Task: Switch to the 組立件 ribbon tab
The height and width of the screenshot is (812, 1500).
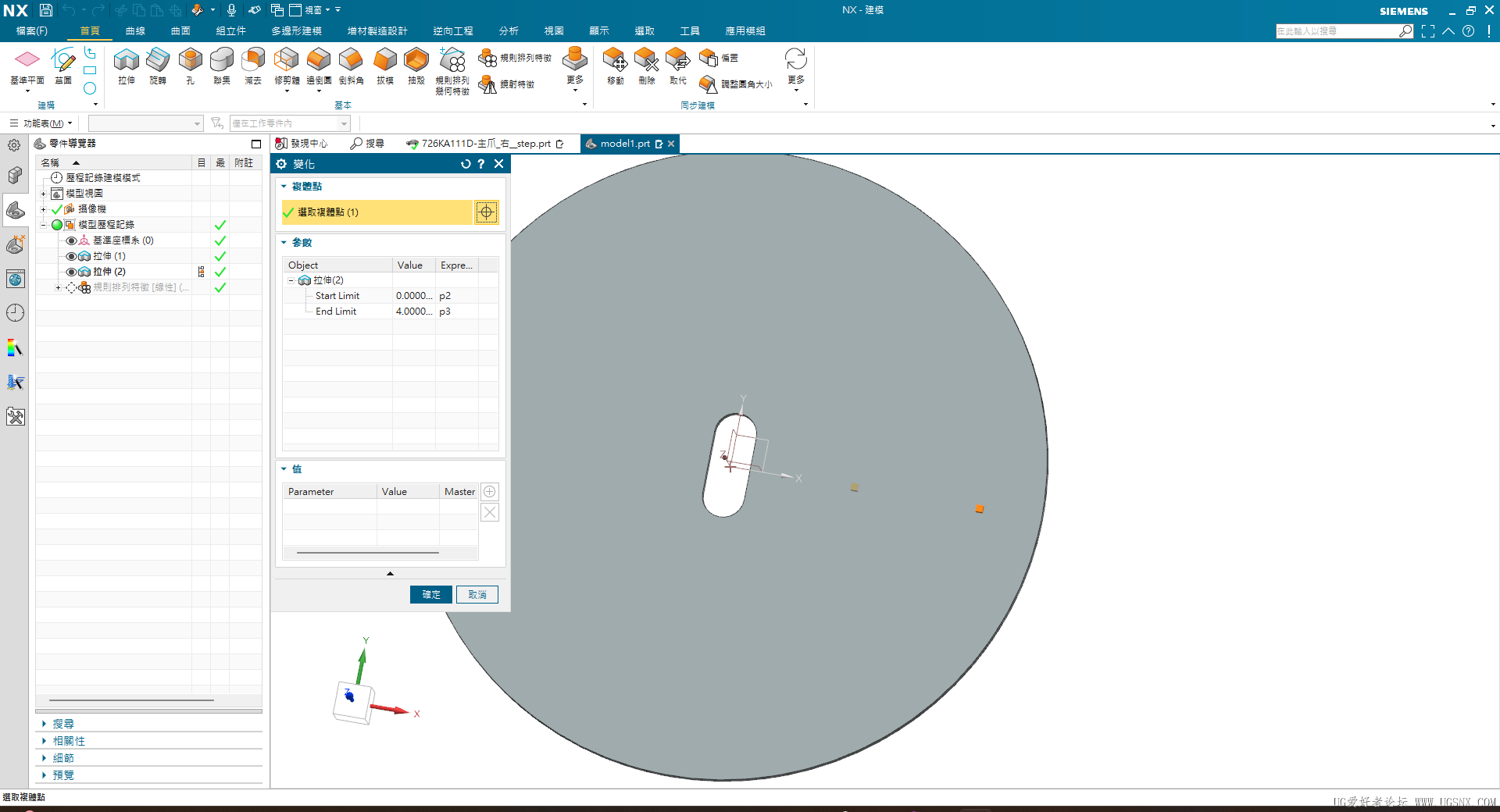Action: tap(231, 31)
